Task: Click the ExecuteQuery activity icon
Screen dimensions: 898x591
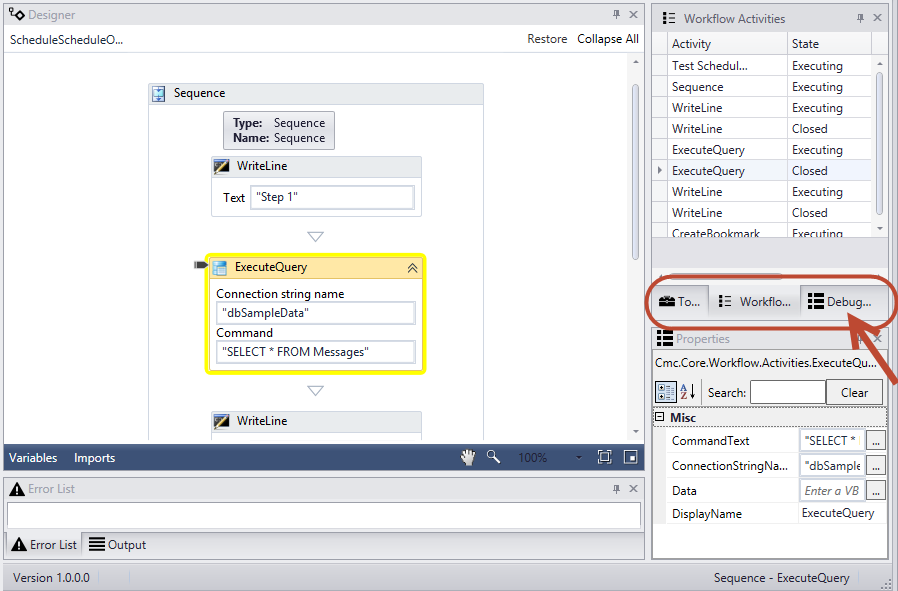Action: pyautogui.click(x=219, y=267)
